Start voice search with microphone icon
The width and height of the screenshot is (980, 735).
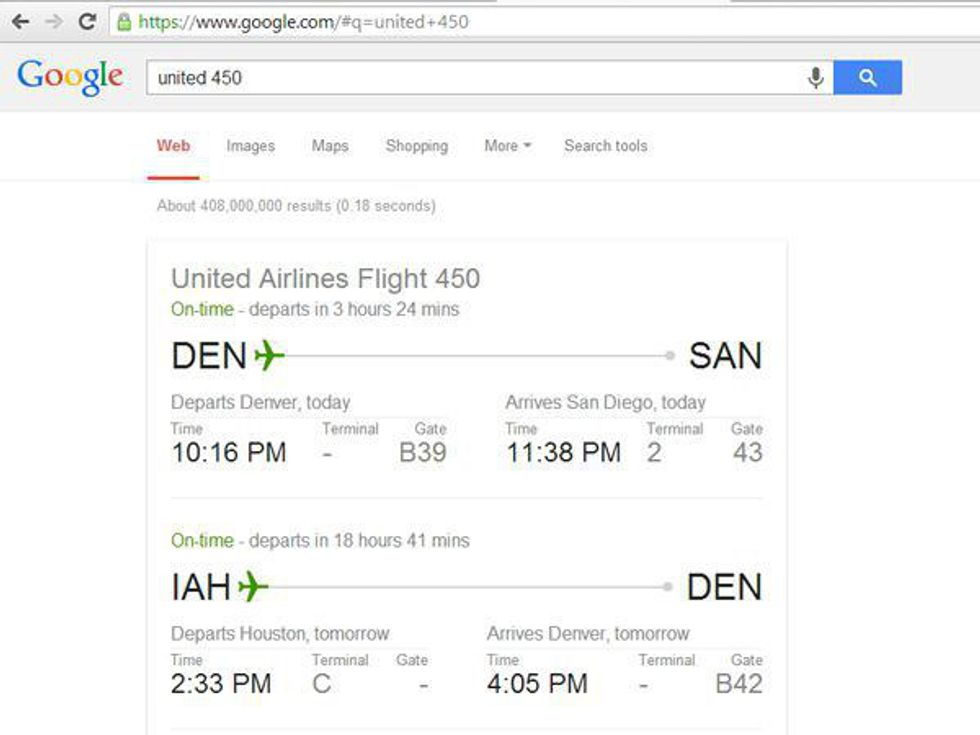(x=816, y=77)
